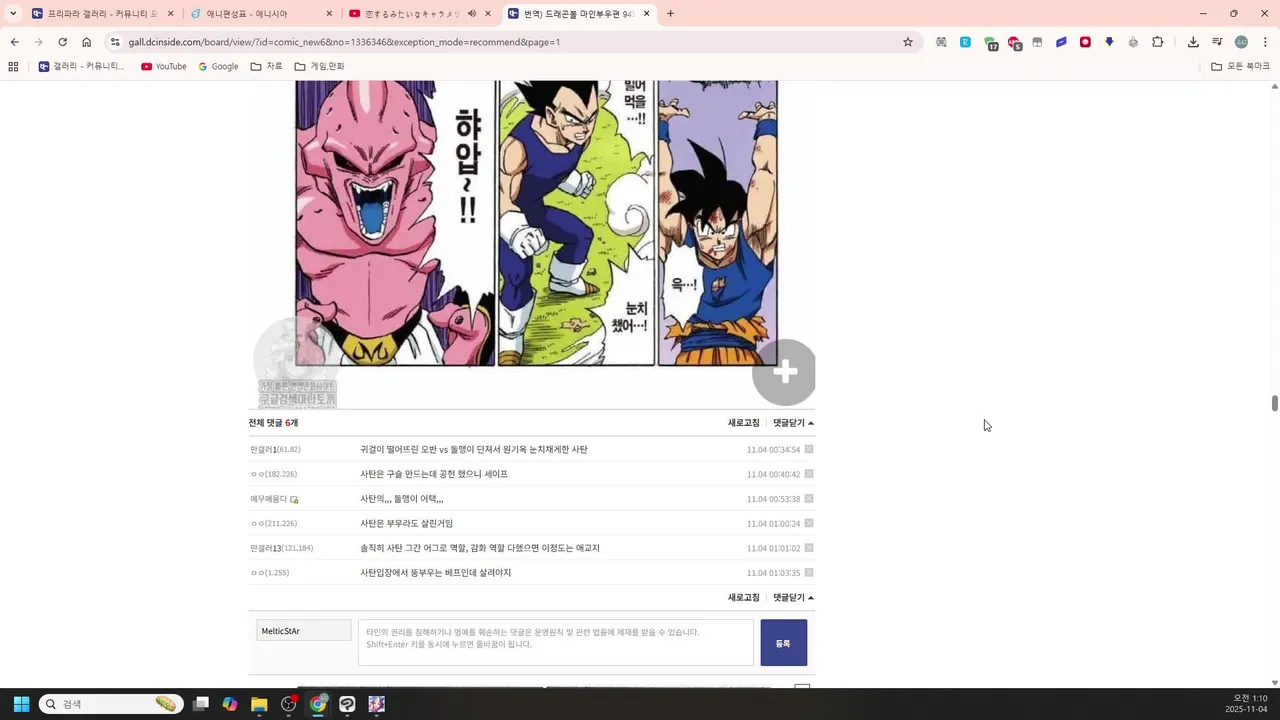Open the 갤러리 - 커뮤니티 bookmark
This screenshot has width=1280, height=720.
[x=82, y=66]
